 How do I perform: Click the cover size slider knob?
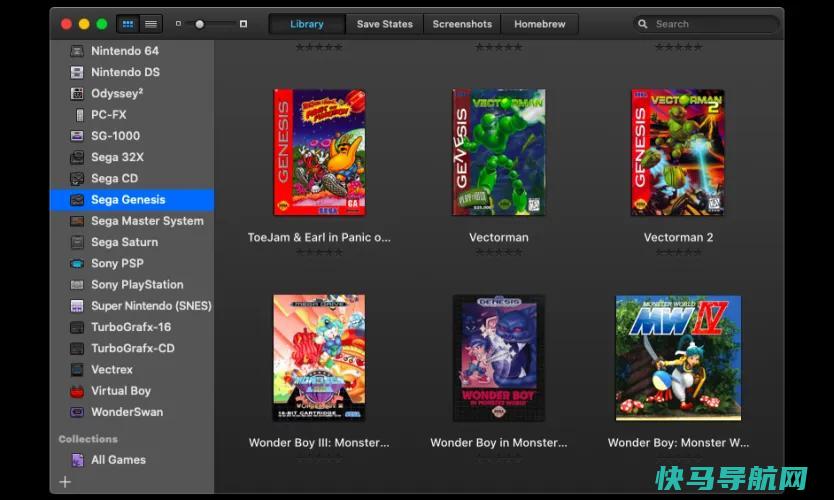click(199, 24)
